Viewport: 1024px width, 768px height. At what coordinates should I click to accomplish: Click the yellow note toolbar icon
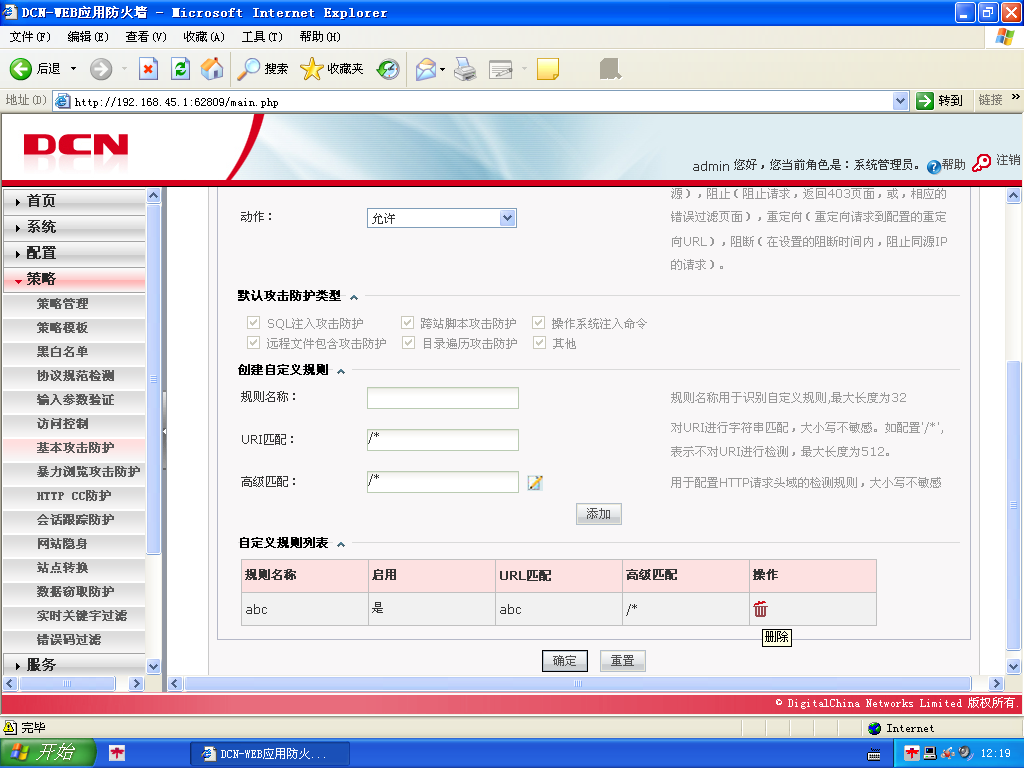(547, 69)
